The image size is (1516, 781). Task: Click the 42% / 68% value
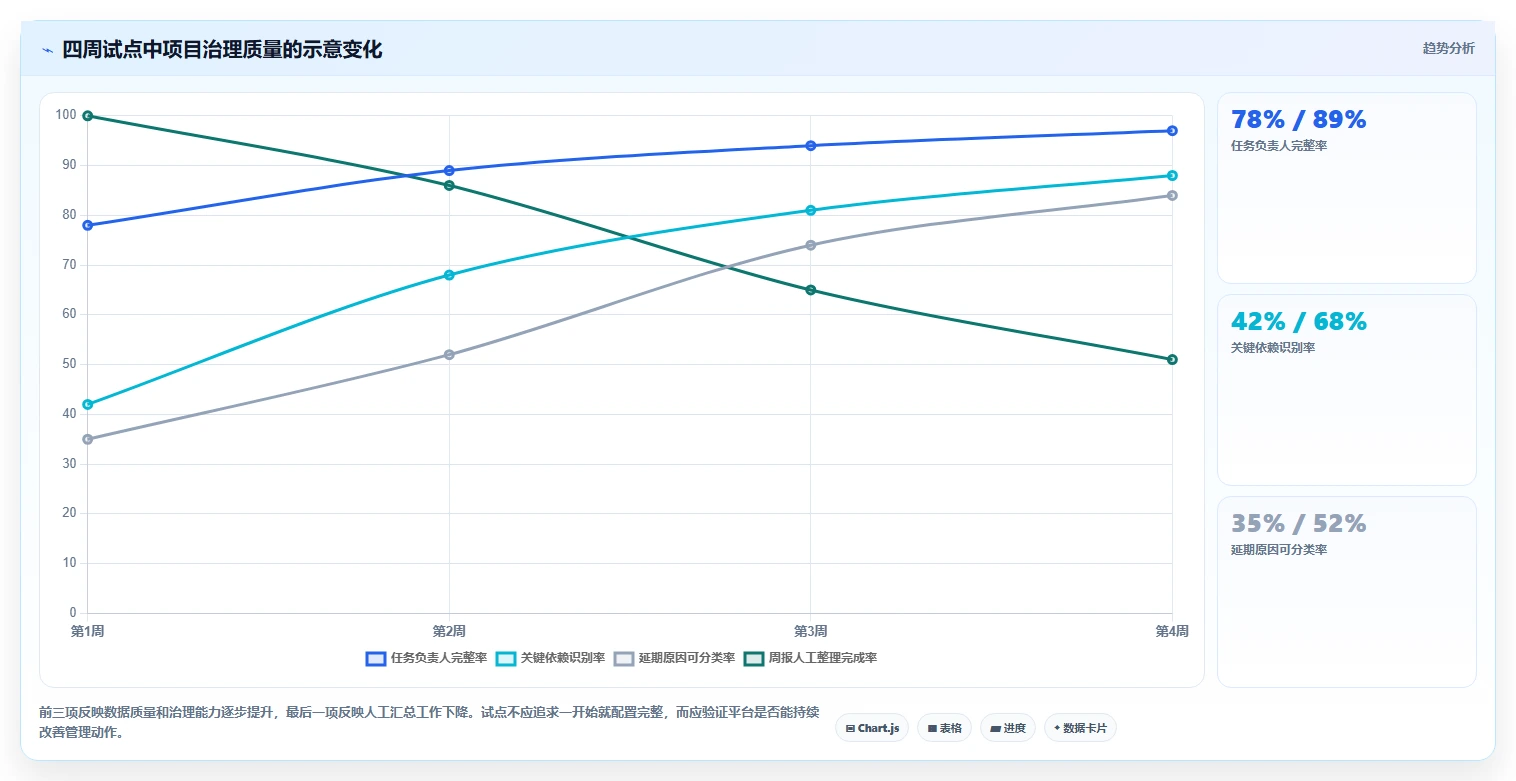point(1298,322)
